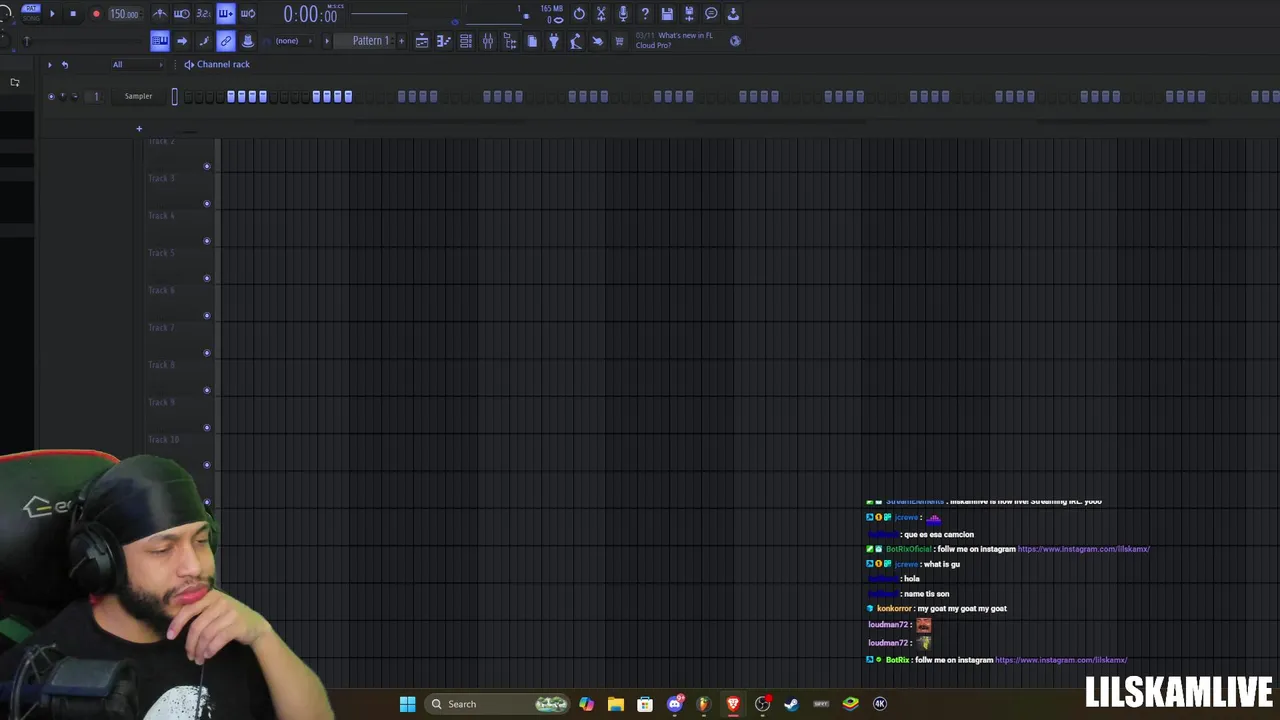Open Steam from the taskbar

tap(791, 704)
